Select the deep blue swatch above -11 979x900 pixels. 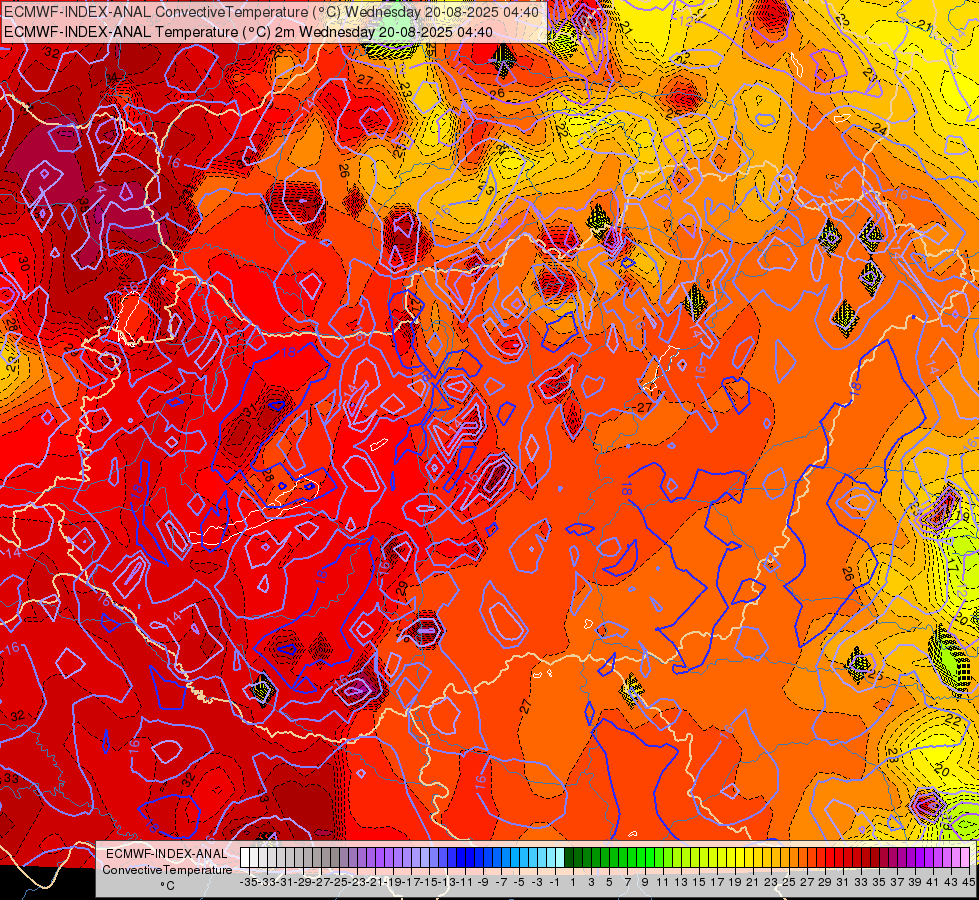[461, 858]
